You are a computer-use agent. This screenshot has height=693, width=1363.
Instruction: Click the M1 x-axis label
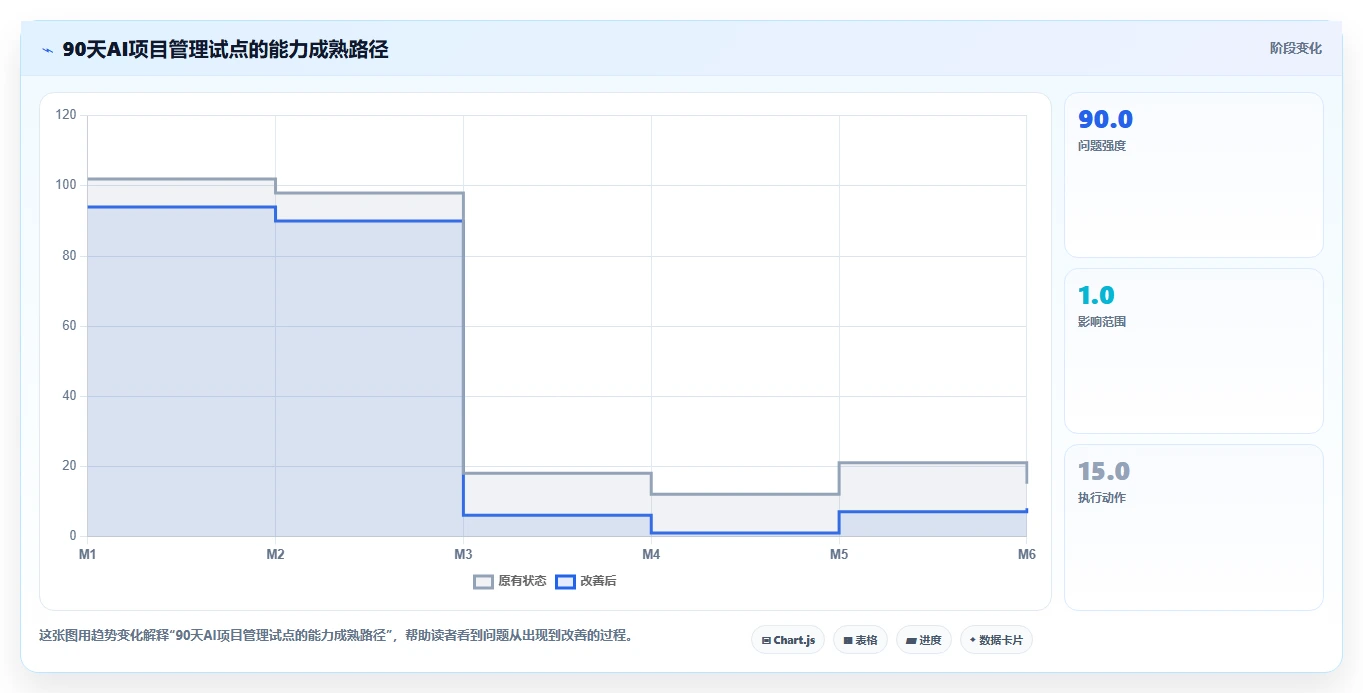[x=87, y=554]
